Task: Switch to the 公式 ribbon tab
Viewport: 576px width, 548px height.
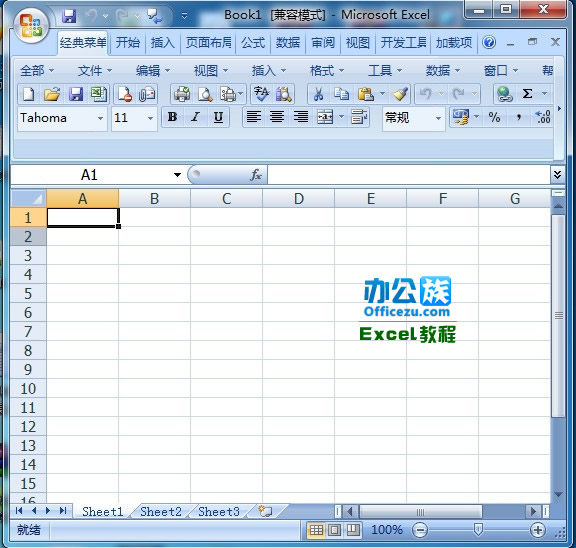Action: [253, 43]
